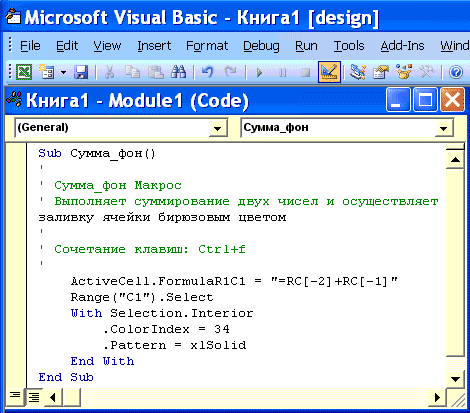Open the Toolbox hammer-wrench icon
The image size is (470, 413).
click(x=427, y=72)
